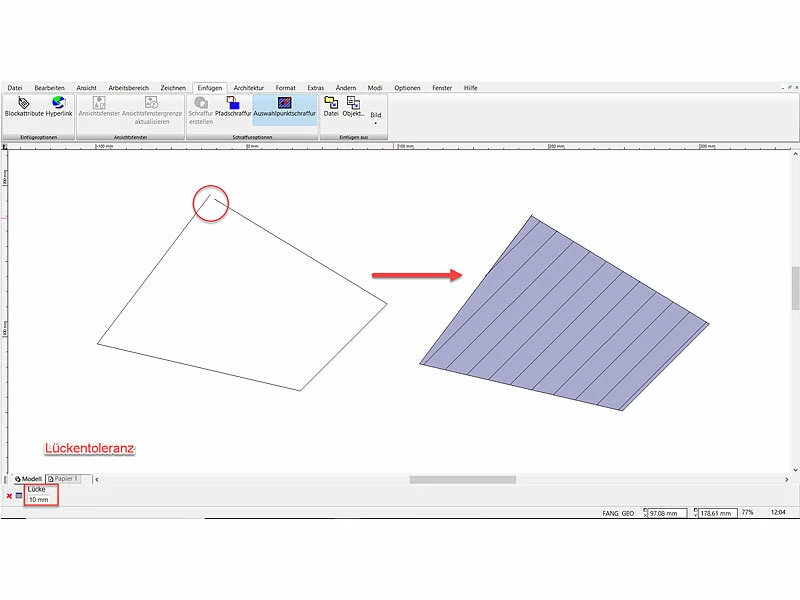
Task: Open the Architektur ribbon tab
Action: tap(248, 88)
